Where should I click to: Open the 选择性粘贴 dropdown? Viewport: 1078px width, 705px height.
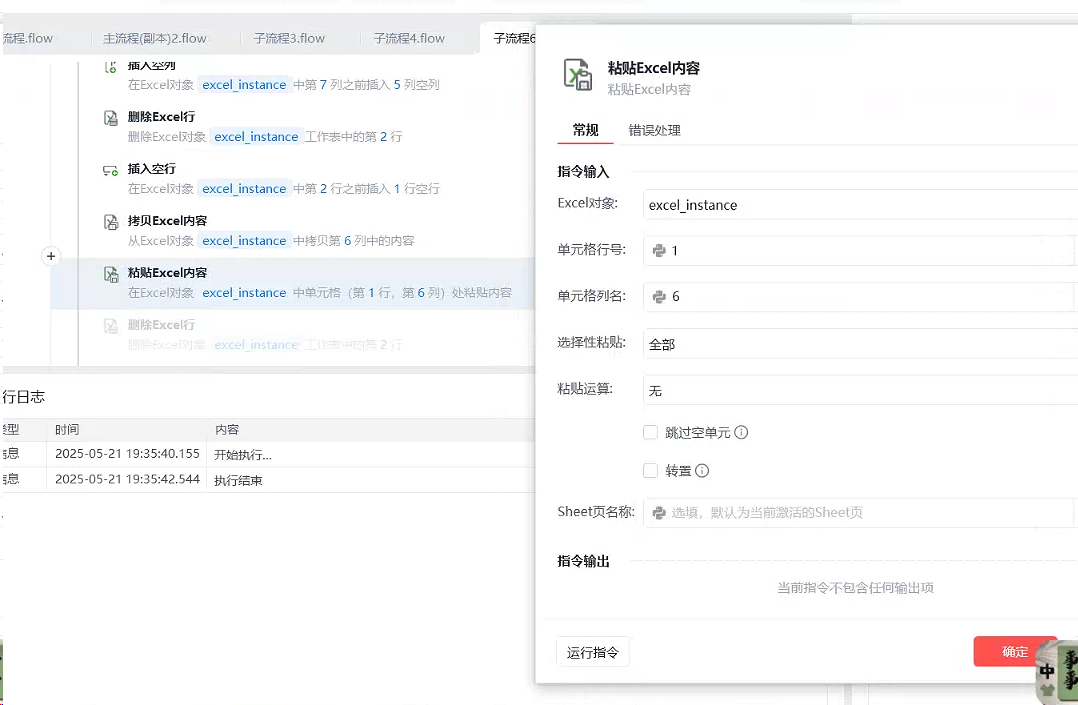(x=860, y=344)
